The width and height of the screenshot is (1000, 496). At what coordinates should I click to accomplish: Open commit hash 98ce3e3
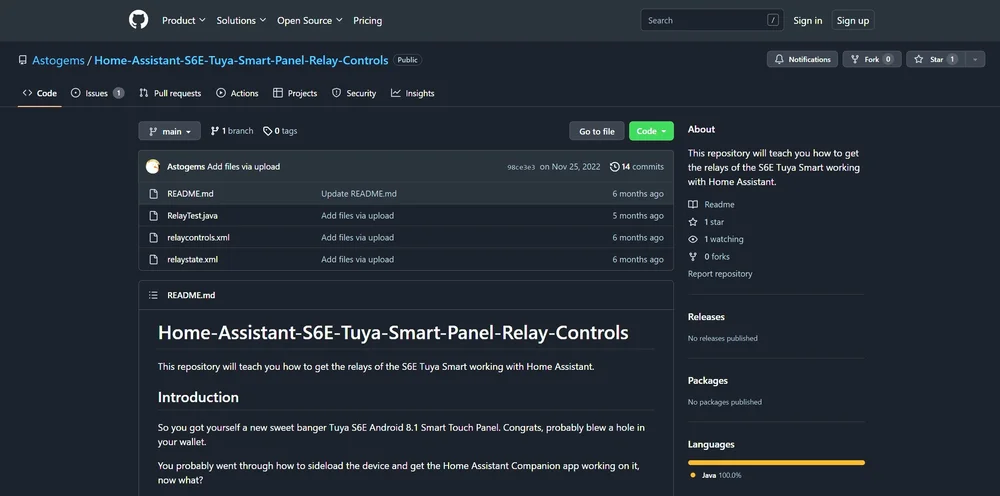click(521, 167)
